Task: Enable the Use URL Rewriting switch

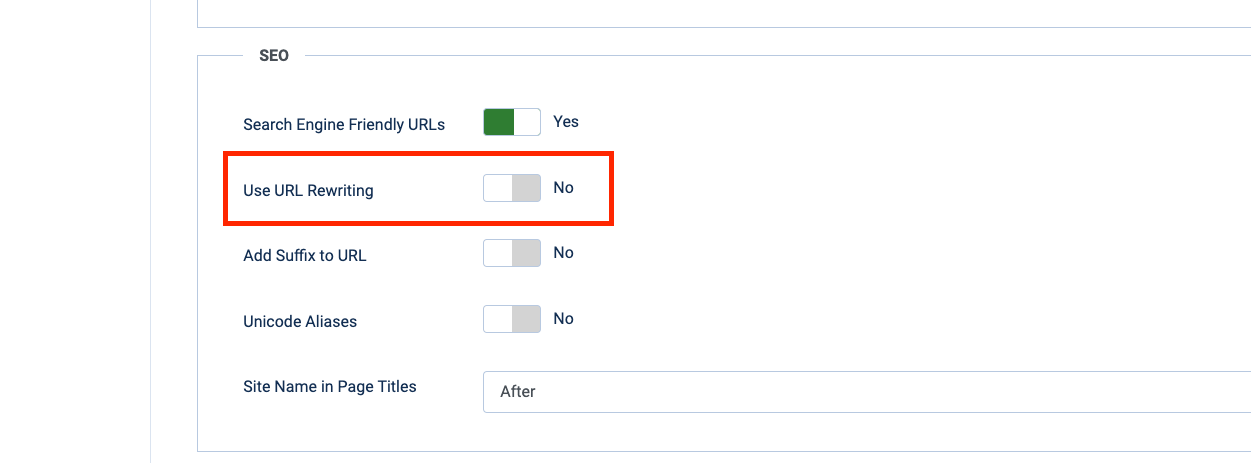Action: pos(511,188)
